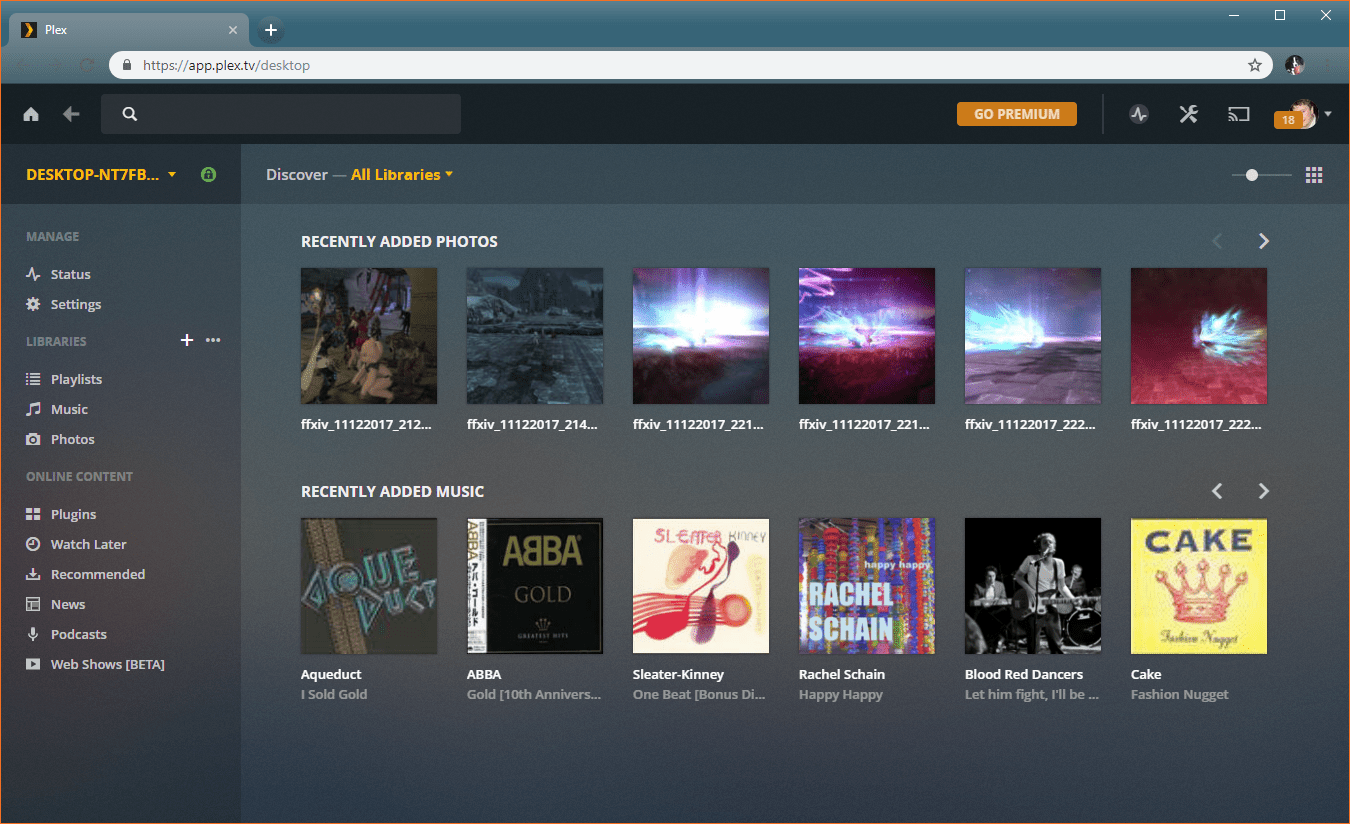Show previous Recently Added Music
1350x824 pixels.
point(1217,491)
